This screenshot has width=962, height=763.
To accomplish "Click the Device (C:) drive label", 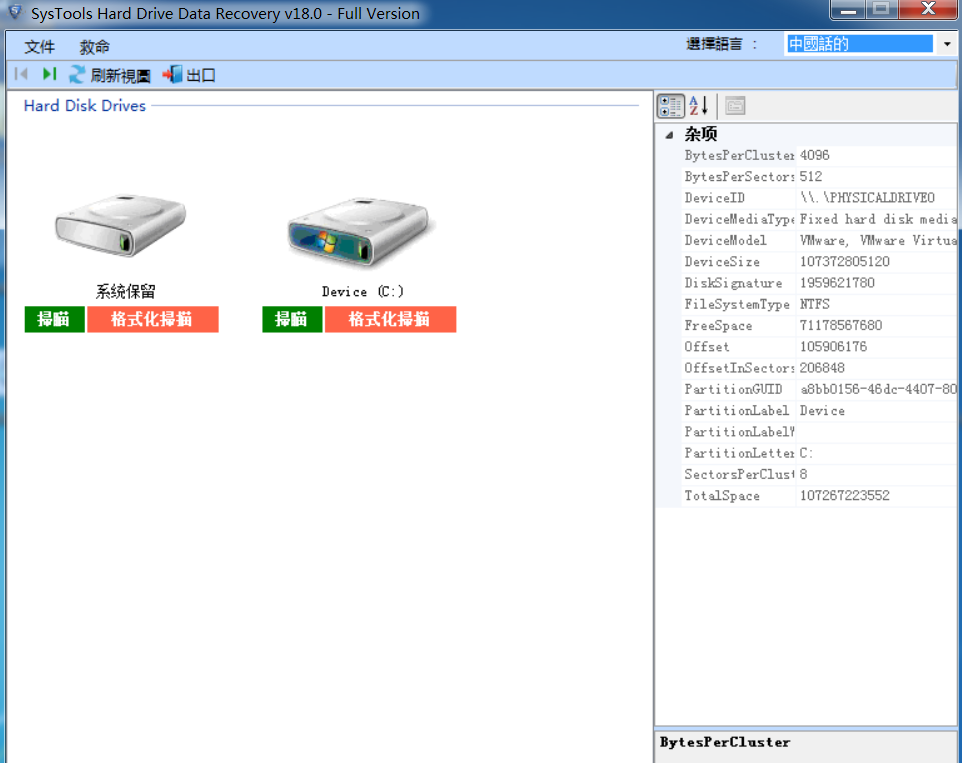I will pos(363,292).
